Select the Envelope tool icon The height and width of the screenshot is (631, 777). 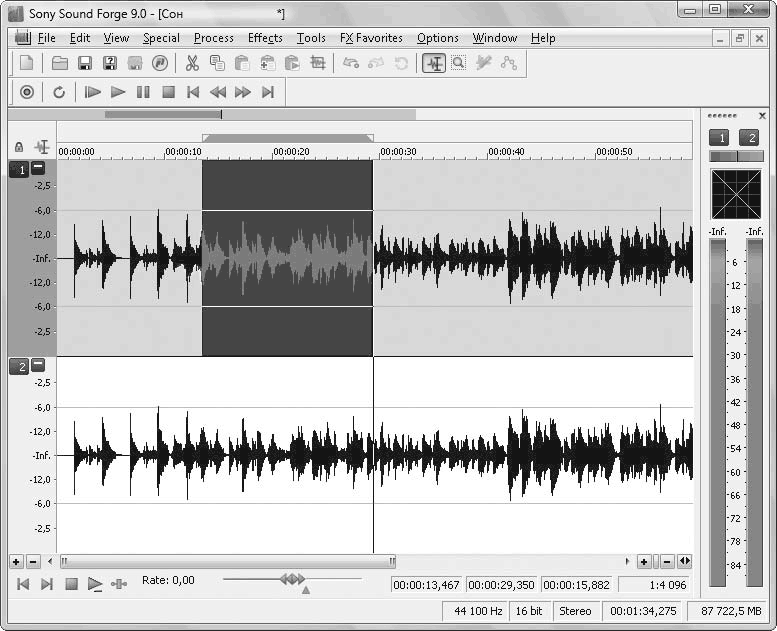[x=509, y=63]
